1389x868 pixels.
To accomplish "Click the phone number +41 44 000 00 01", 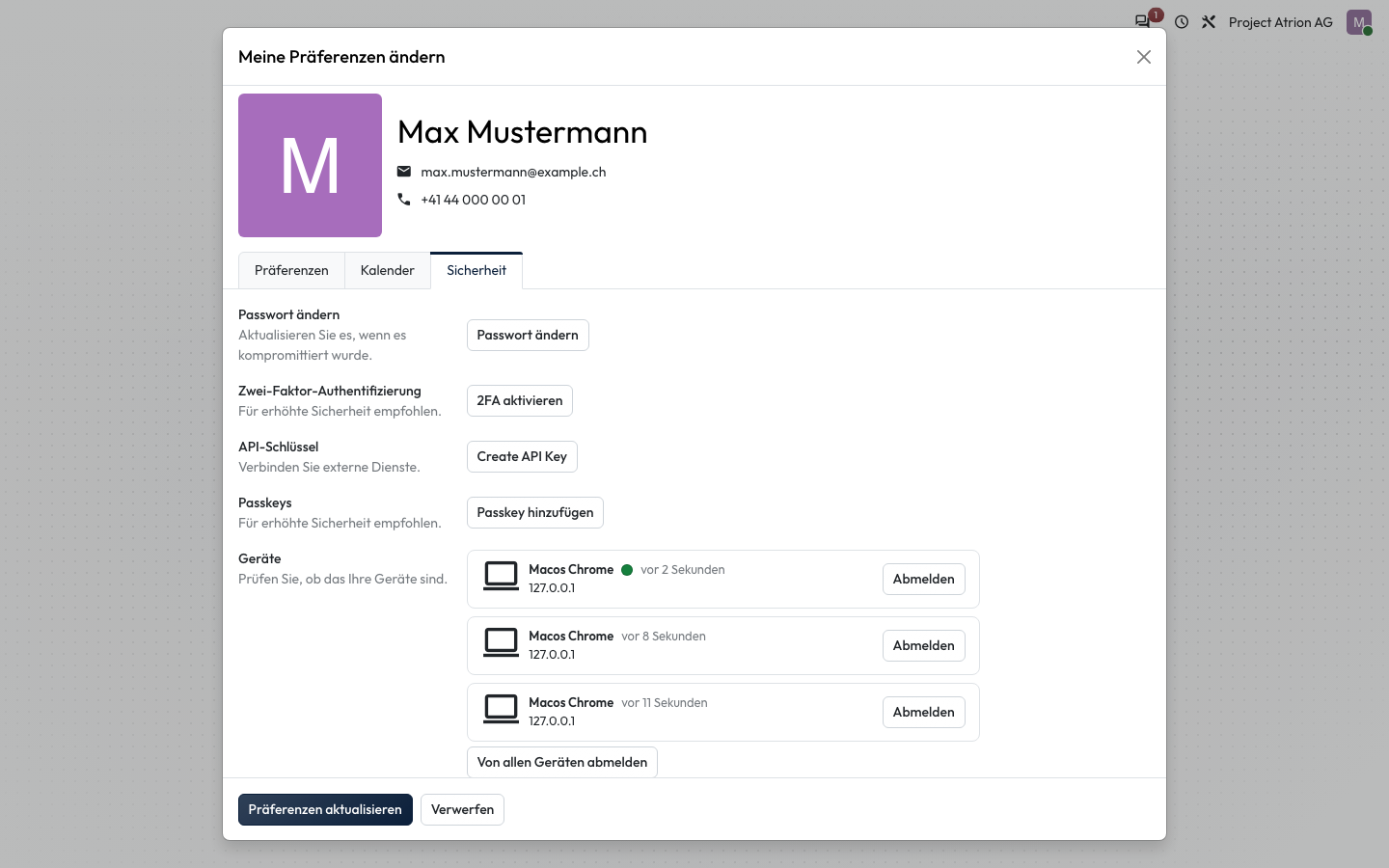I will tap(474, 200).
